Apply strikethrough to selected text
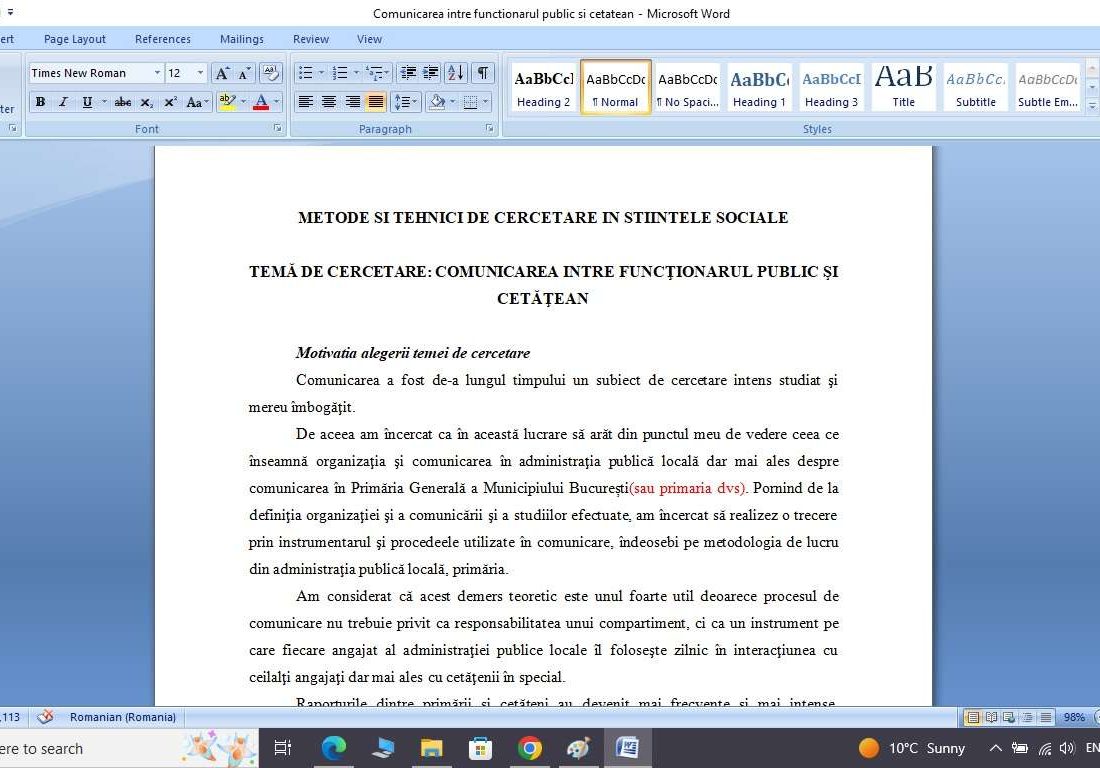 point(123,101)
